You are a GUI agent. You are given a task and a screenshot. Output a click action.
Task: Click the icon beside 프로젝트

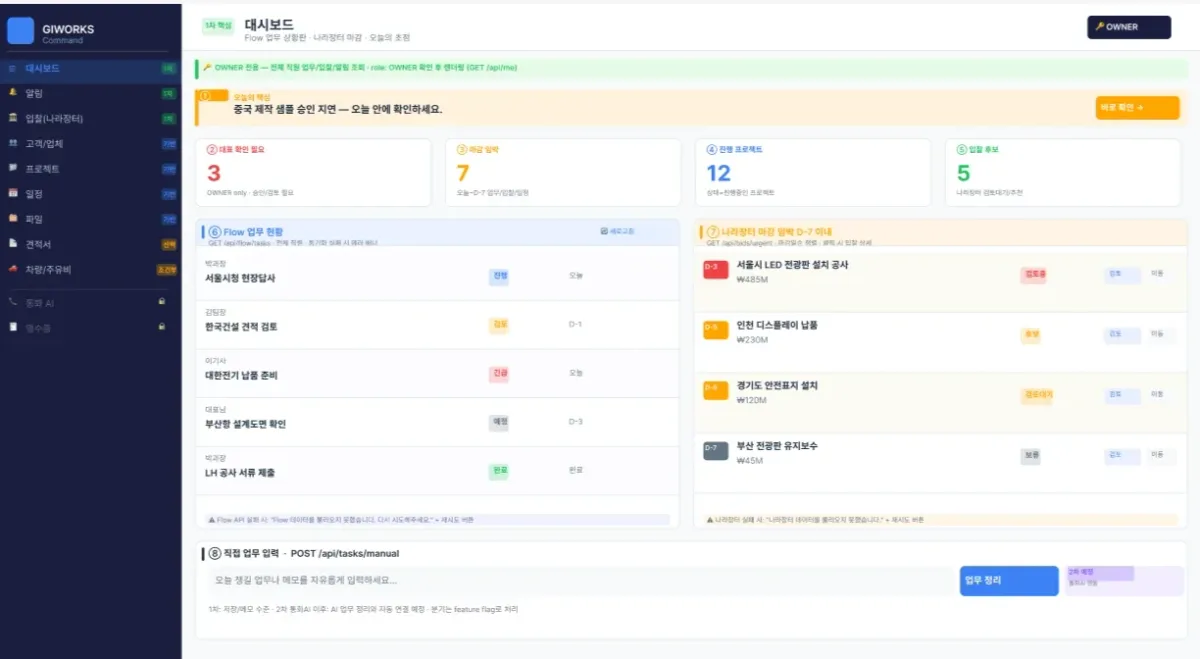13,168
